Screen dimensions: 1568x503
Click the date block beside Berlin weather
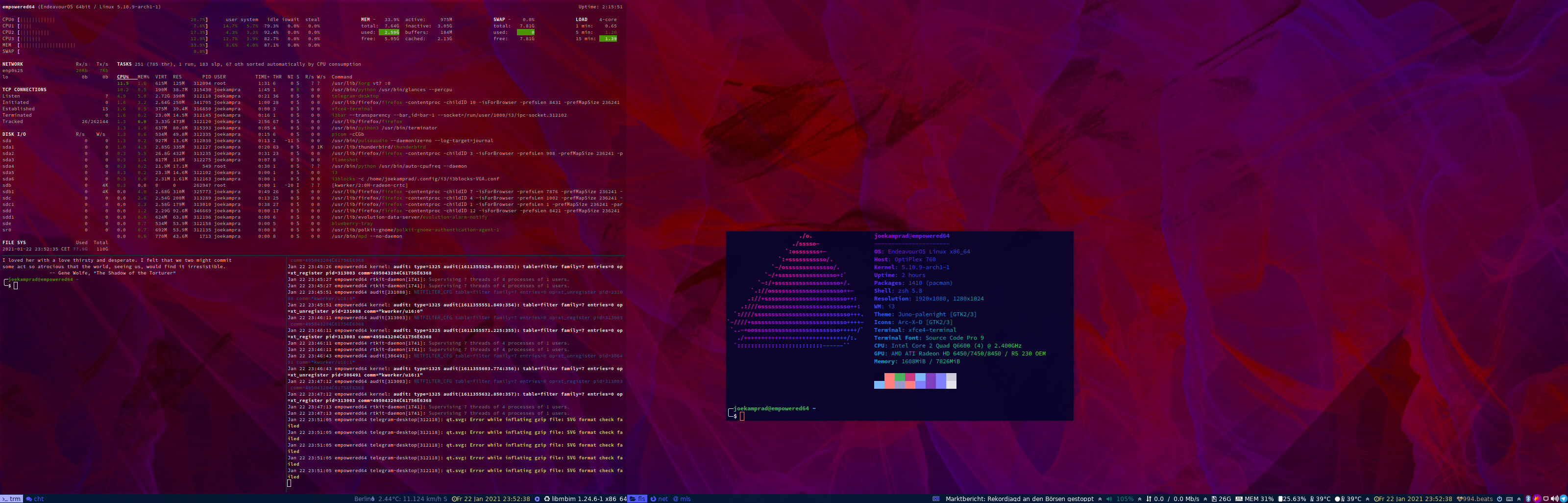pos(491,499)
